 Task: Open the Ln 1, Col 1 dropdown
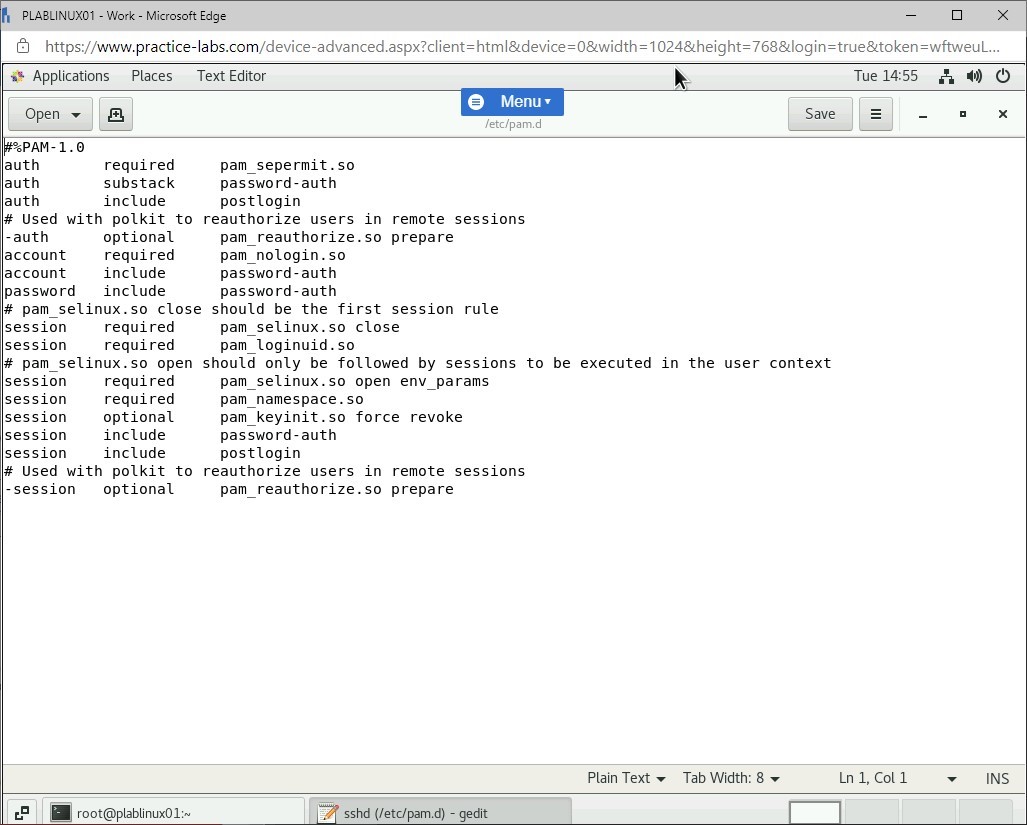point(897,778)
